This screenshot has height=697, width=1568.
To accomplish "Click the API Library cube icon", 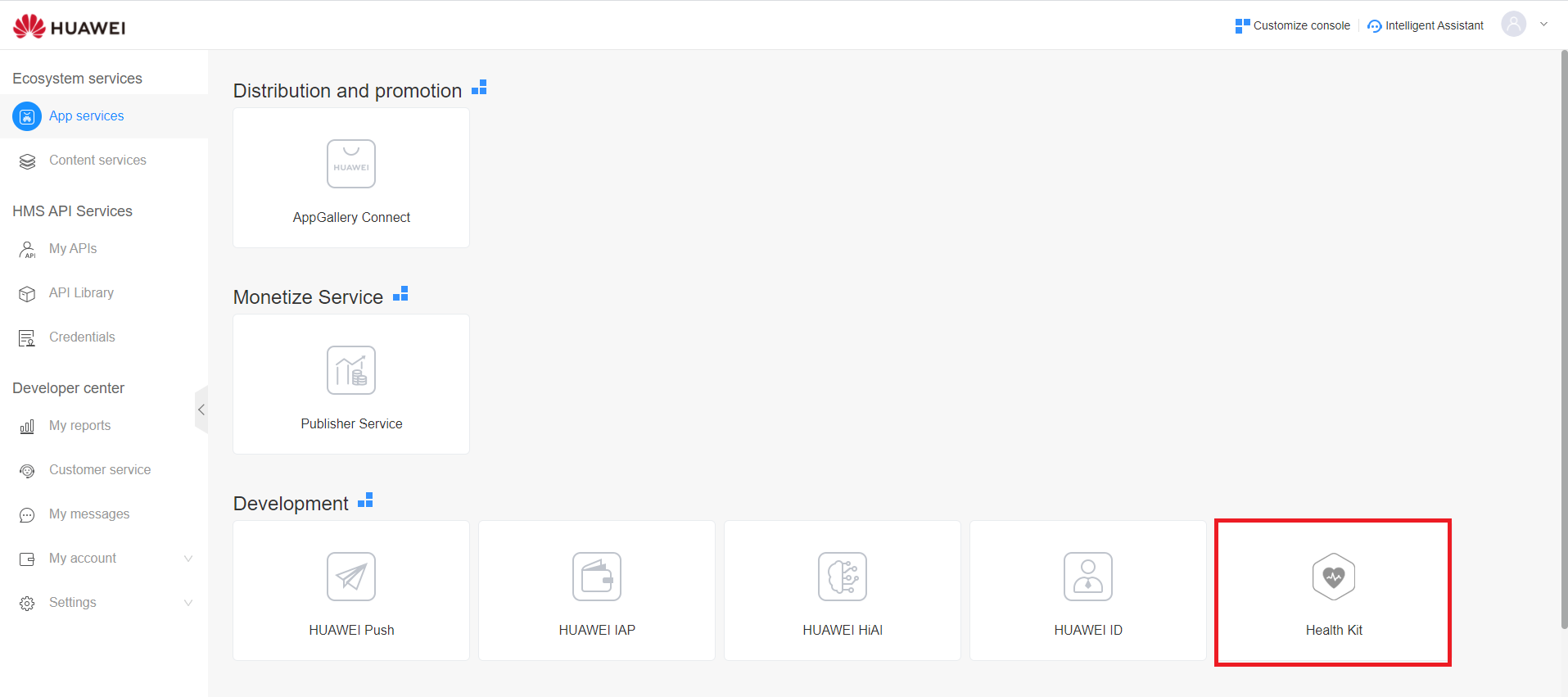I will (x=27, y=294).
